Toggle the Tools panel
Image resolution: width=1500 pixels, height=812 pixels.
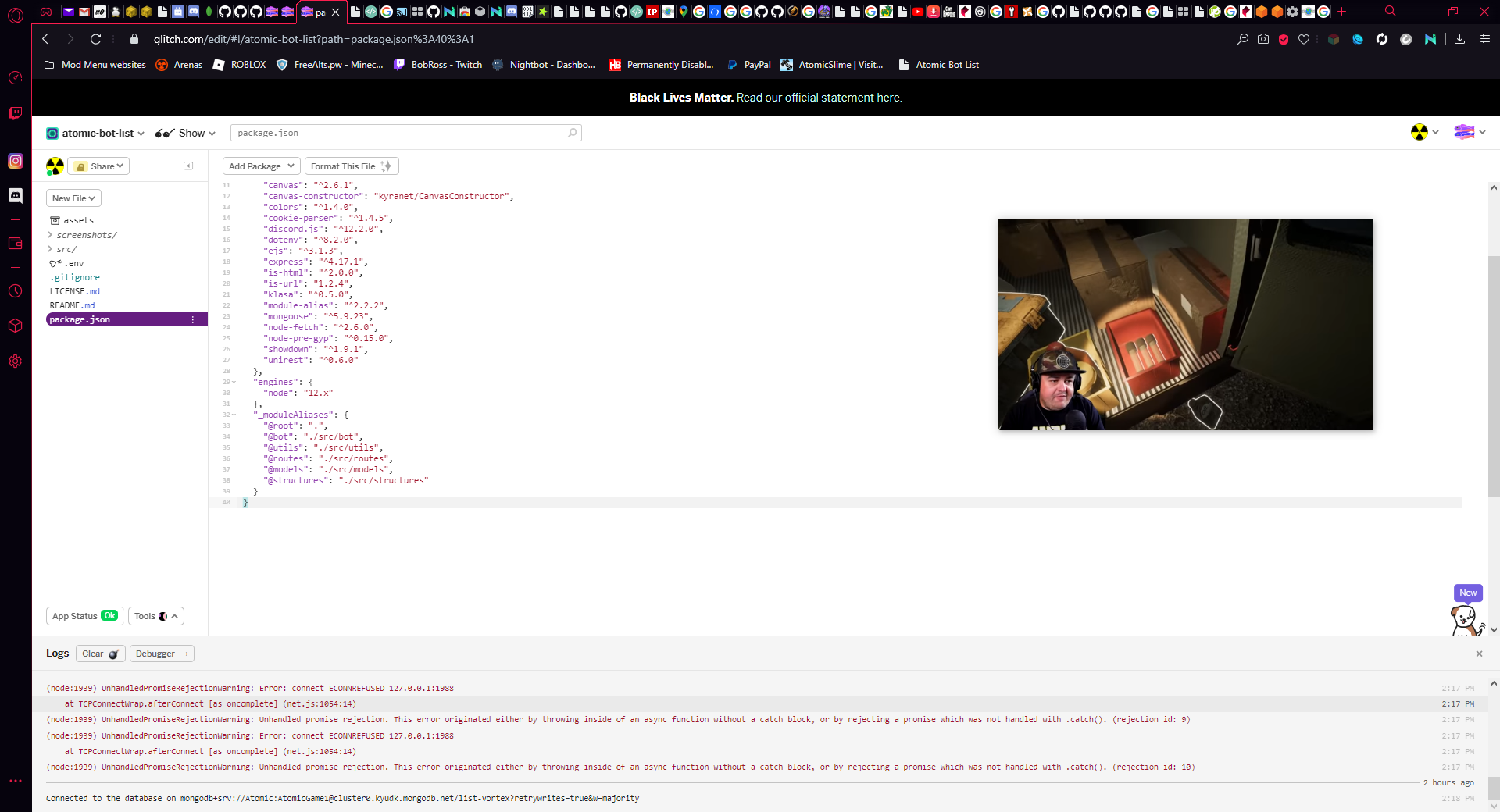point(155,616)
